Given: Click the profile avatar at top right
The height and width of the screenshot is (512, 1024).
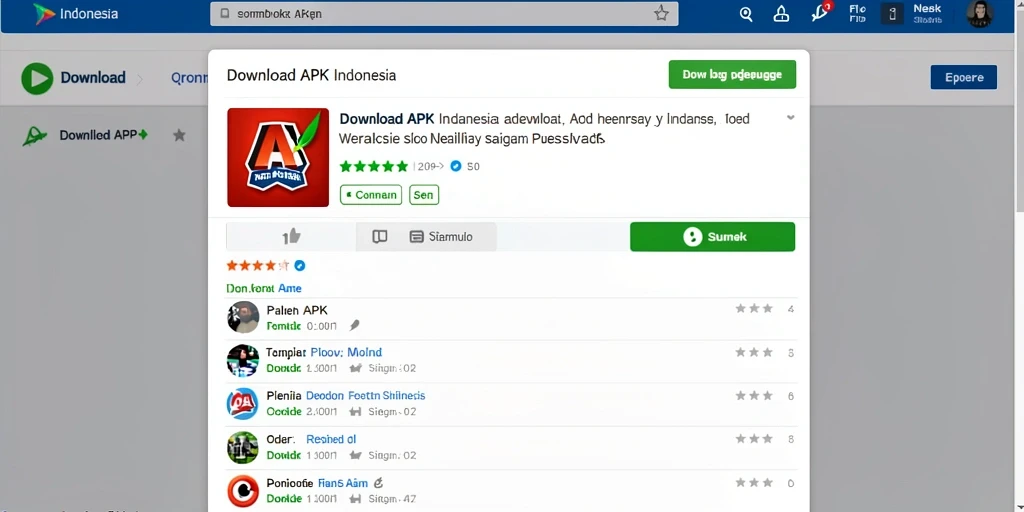Looking at the screenshot, I should tap(980, 14).
